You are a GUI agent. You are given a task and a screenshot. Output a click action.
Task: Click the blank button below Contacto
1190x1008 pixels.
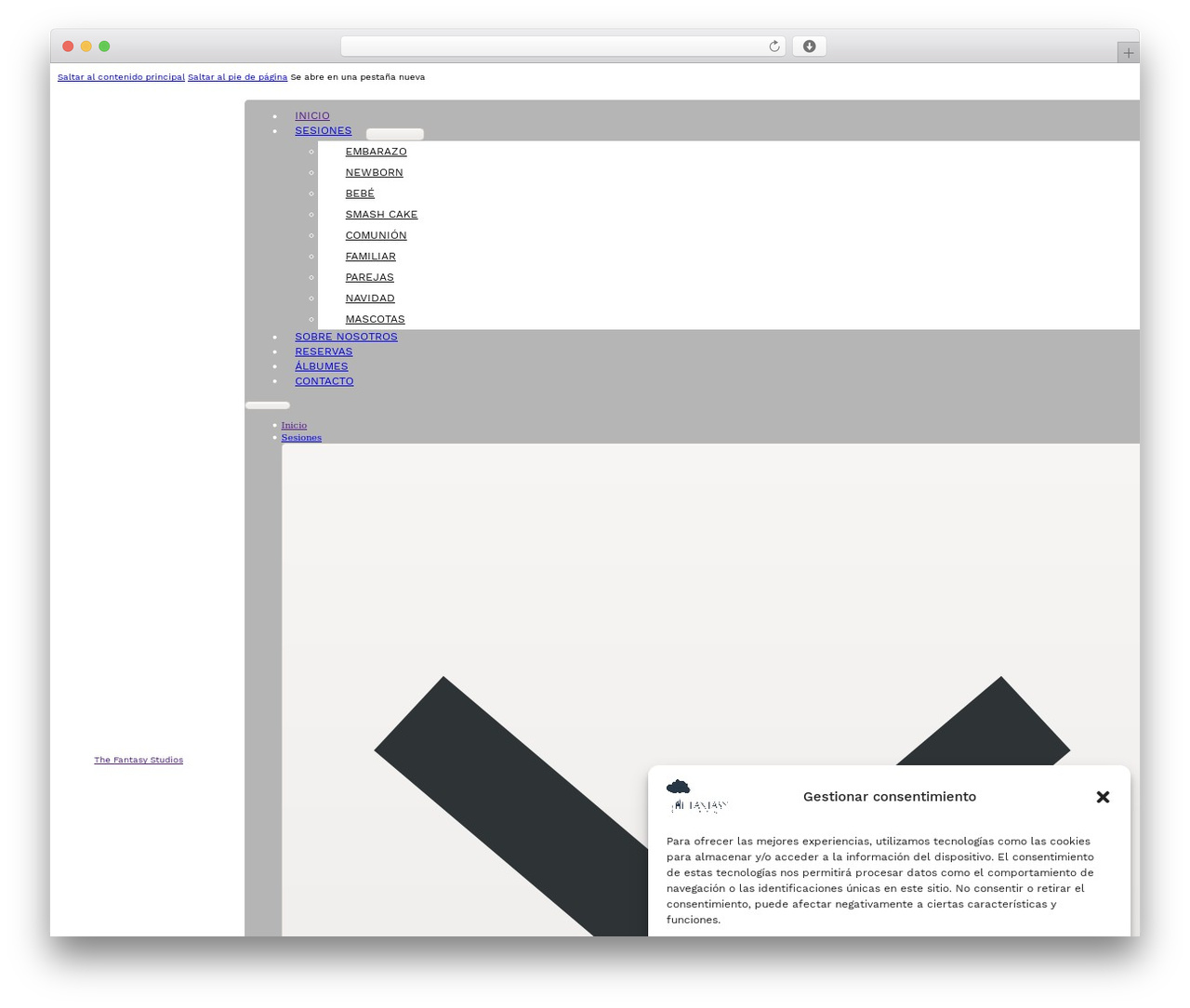point(268,405)
